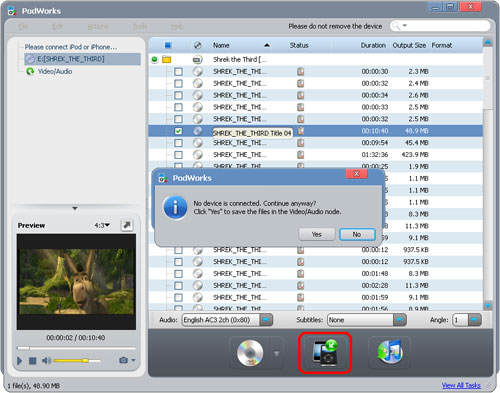The height and width of the screenshot is (393, 500).
Task: Click scrollbar up arrow of file list
Action: click(487, 42)
